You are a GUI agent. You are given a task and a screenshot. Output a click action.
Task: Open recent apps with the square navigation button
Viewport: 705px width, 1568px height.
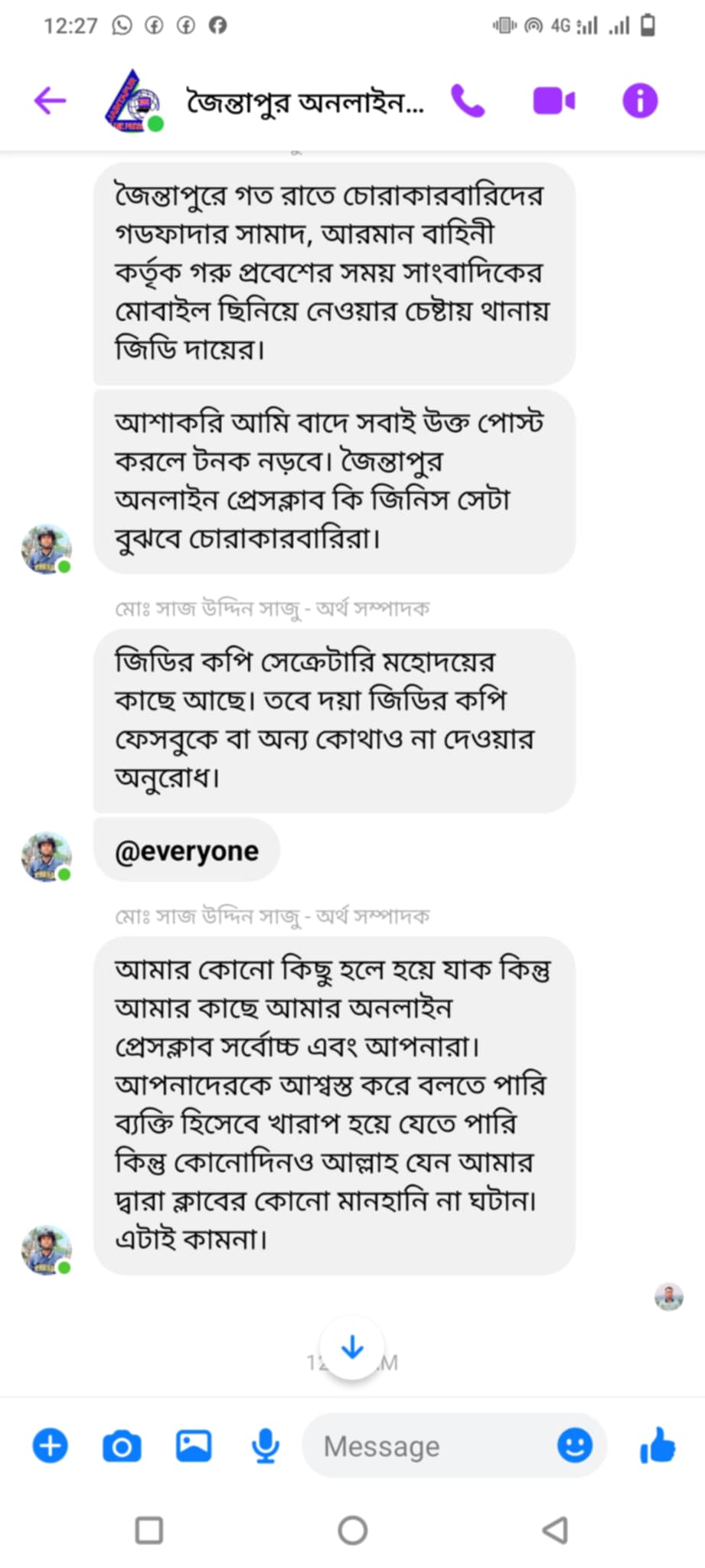point(149,1530)
